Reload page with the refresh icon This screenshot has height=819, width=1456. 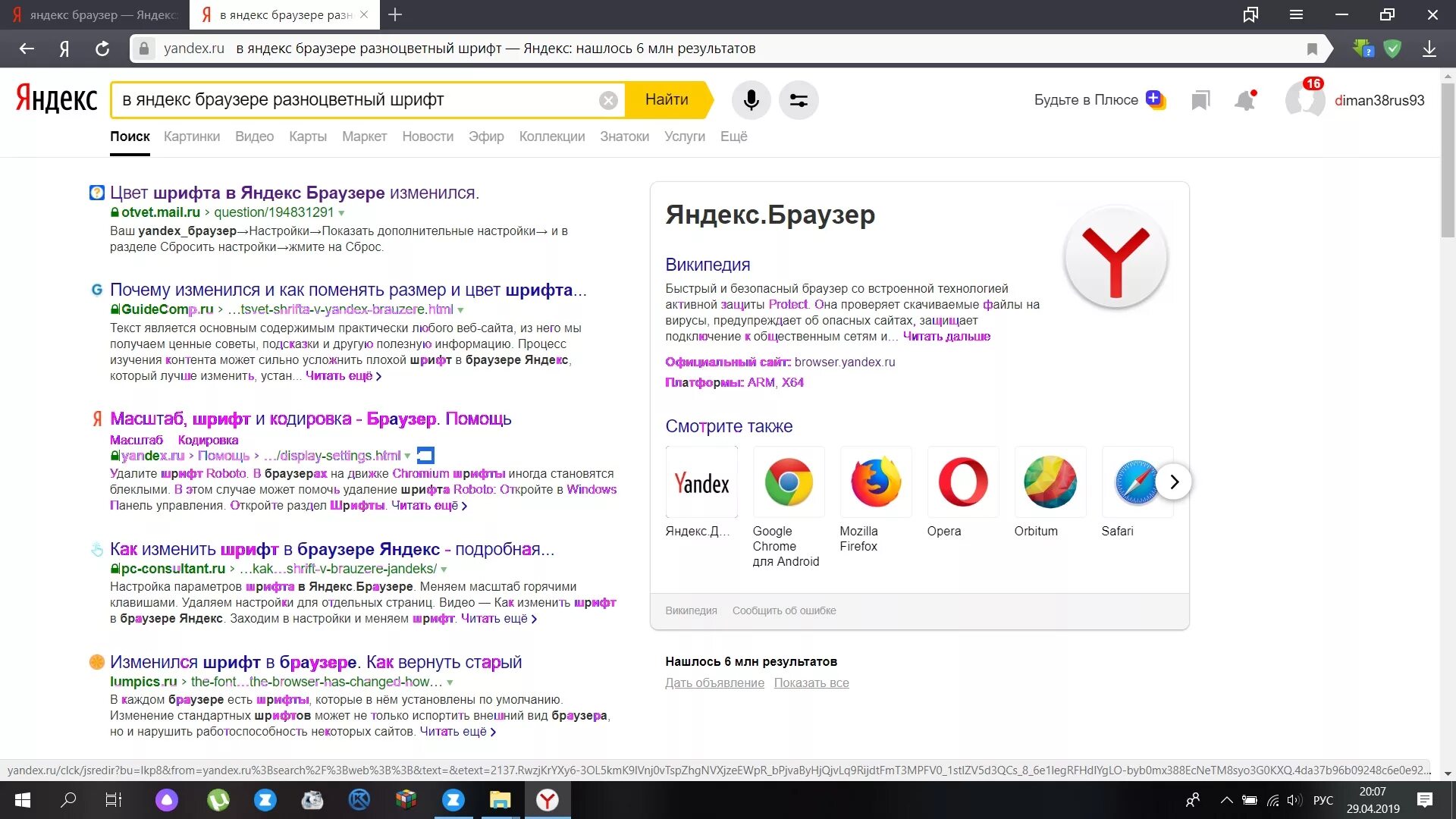102,49
